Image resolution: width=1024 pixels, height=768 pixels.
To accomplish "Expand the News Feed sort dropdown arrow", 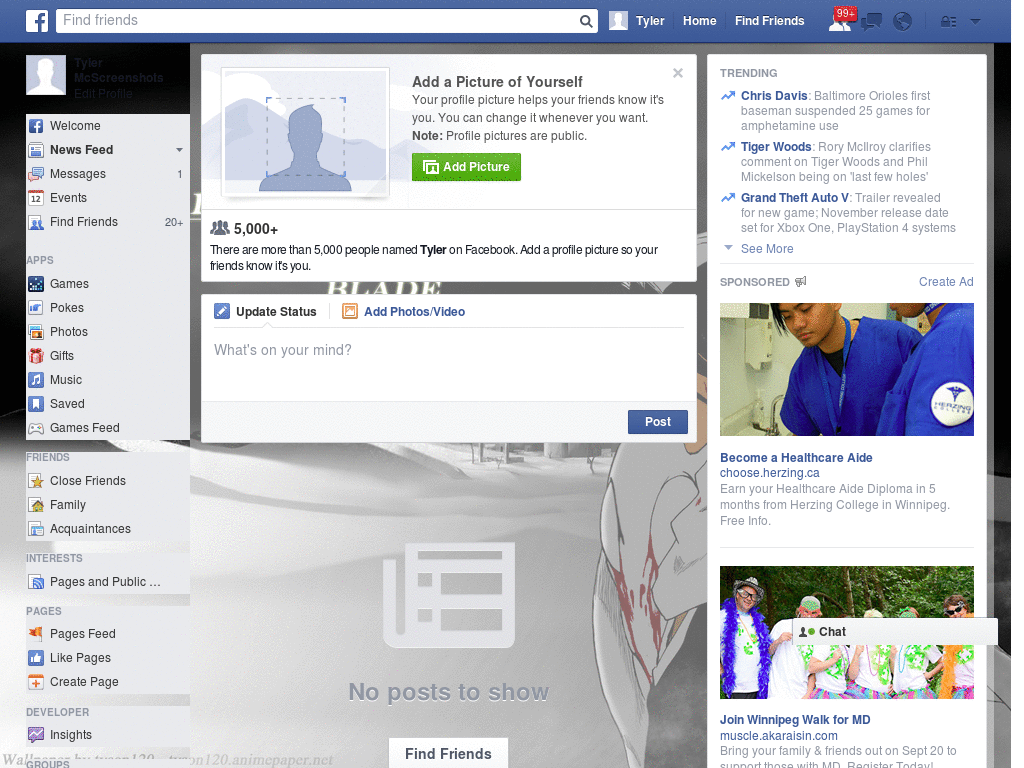I will [179, 150].
